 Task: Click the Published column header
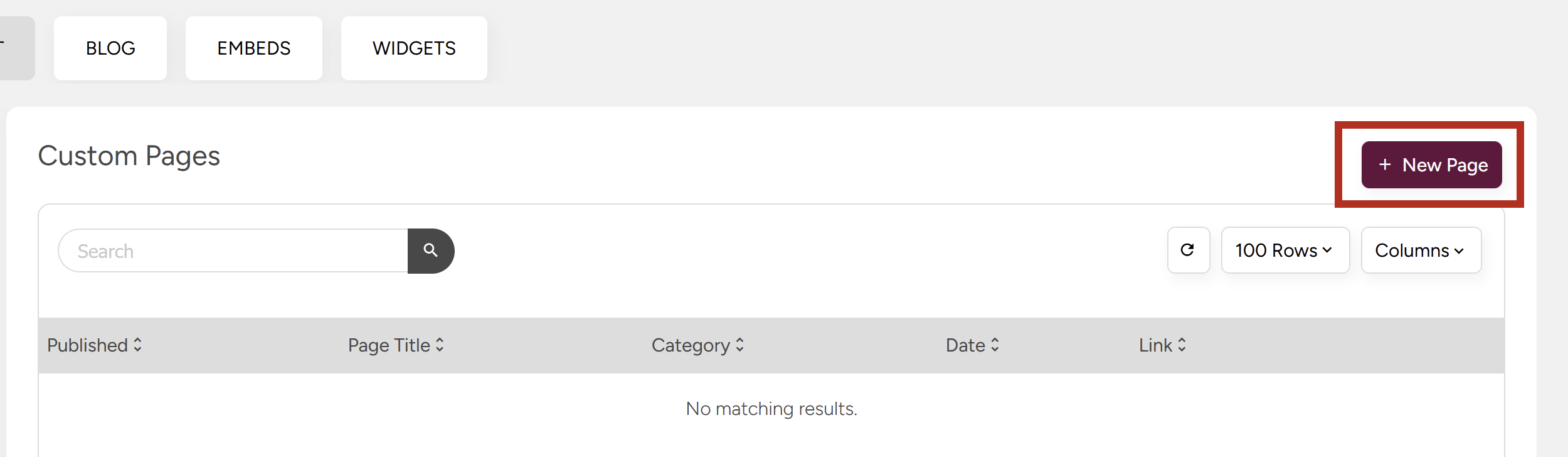tap(88, 345)
